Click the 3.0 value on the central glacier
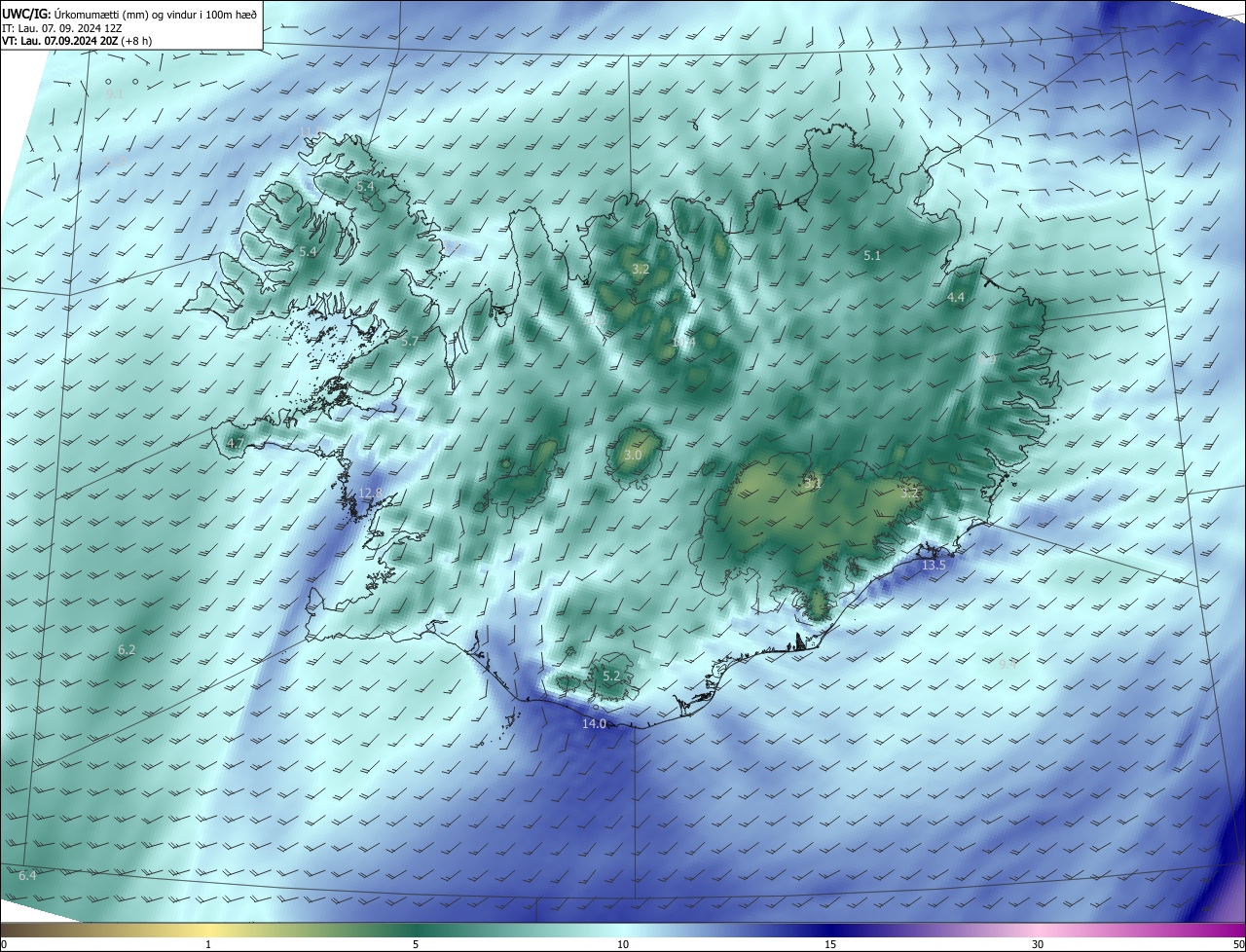 (x=633, y=455)
